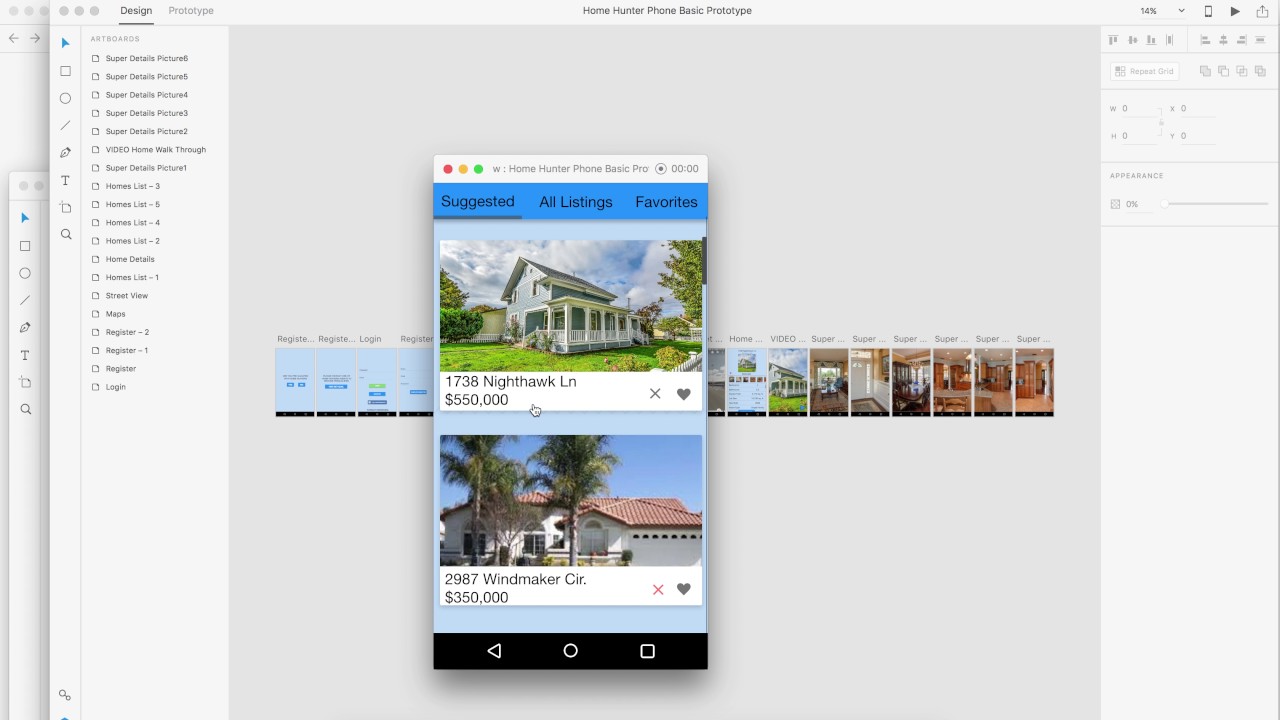Screen dimensions: 1280x720
Task: Click the H height input field
Action: pos(1137,136)
